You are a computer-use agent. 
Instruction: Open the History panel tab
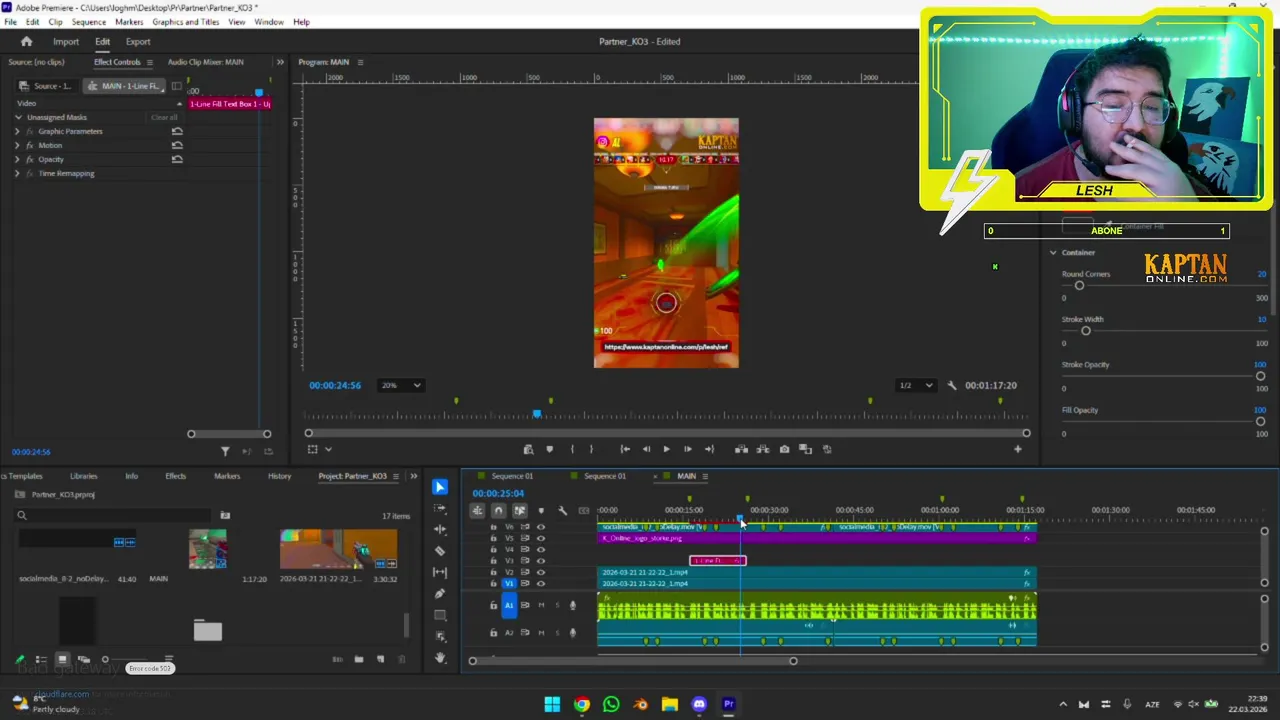click(279, 476)
